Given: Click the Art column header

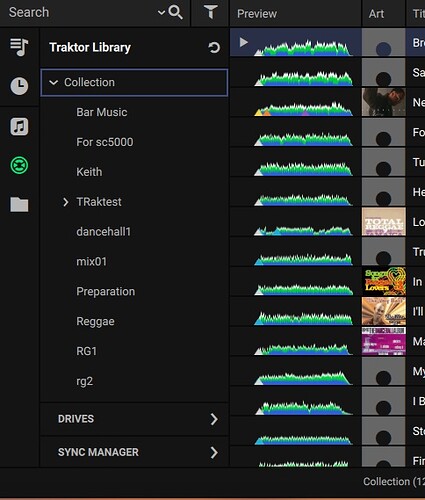Looking at the screenshot, I should (x=376, y=14).
